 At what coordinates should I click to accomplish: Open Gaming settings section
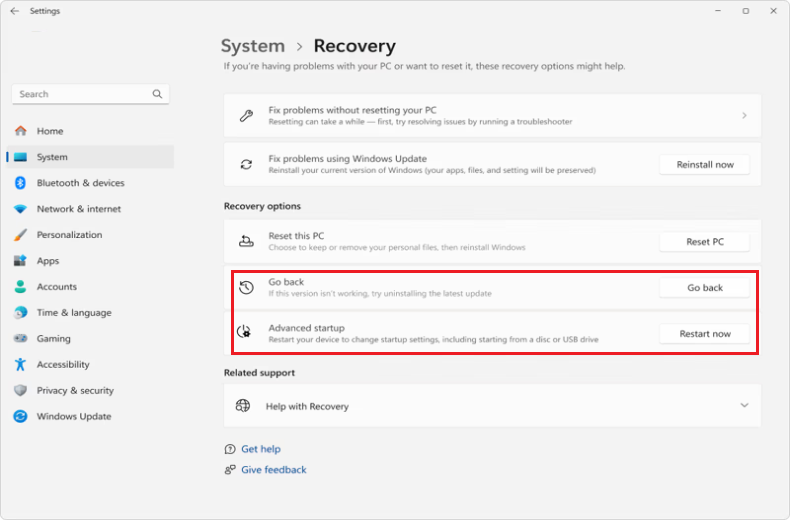(x=91, y=339)
